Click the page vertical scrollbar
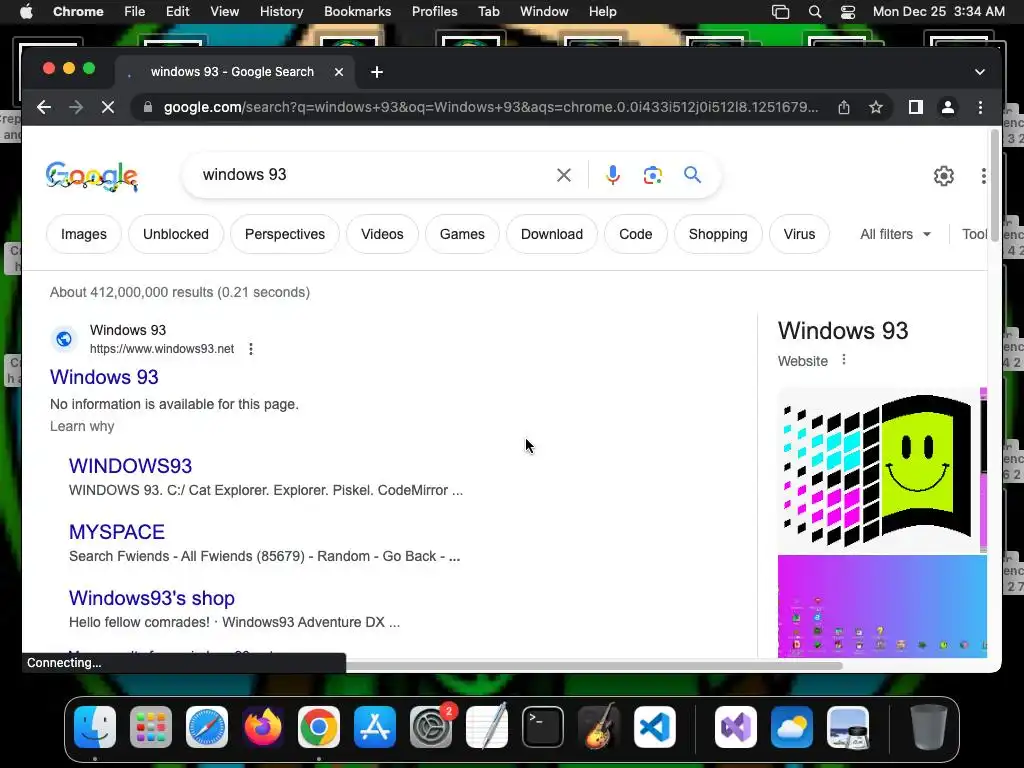 995,186
